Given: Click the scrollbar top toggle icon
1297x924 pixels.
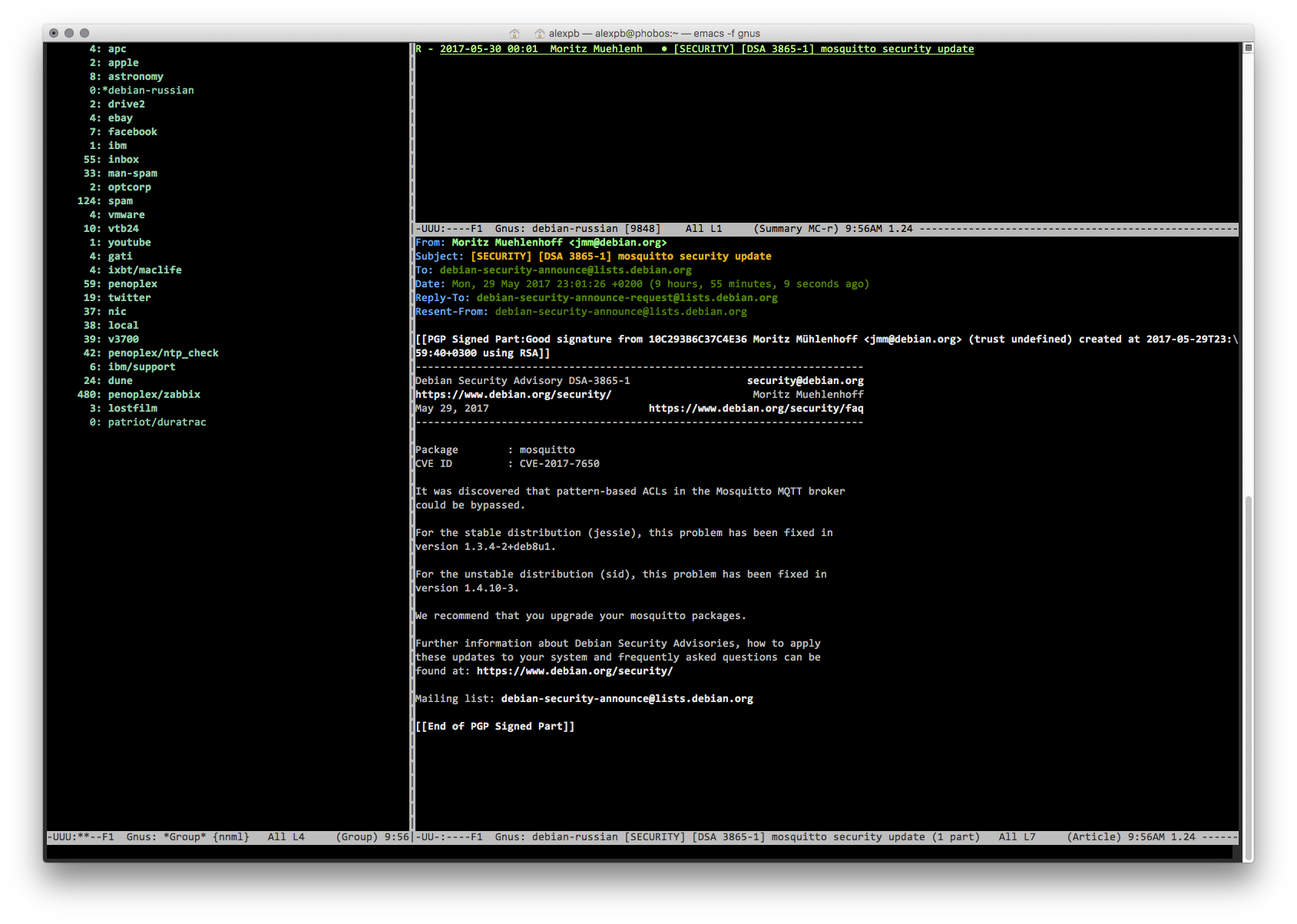Looking at the screenshot, I should 1249,48.
